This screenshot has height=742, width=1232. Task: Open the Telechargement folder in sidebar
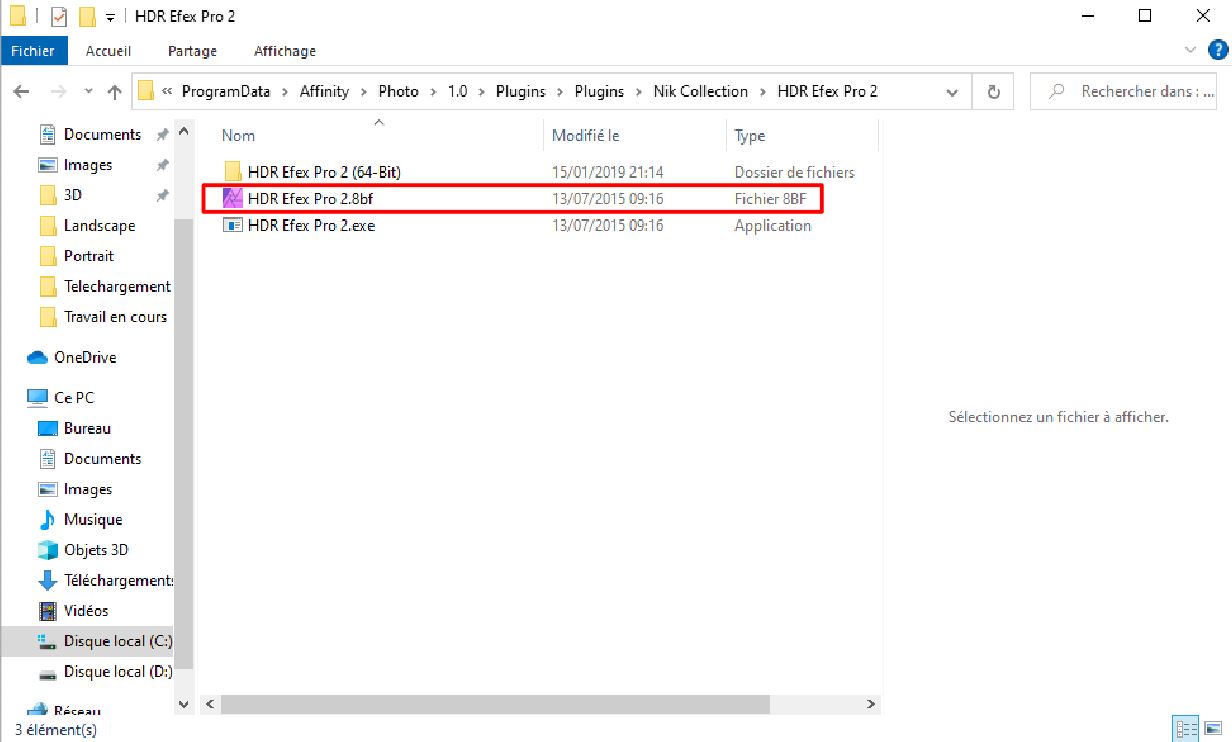117,286
